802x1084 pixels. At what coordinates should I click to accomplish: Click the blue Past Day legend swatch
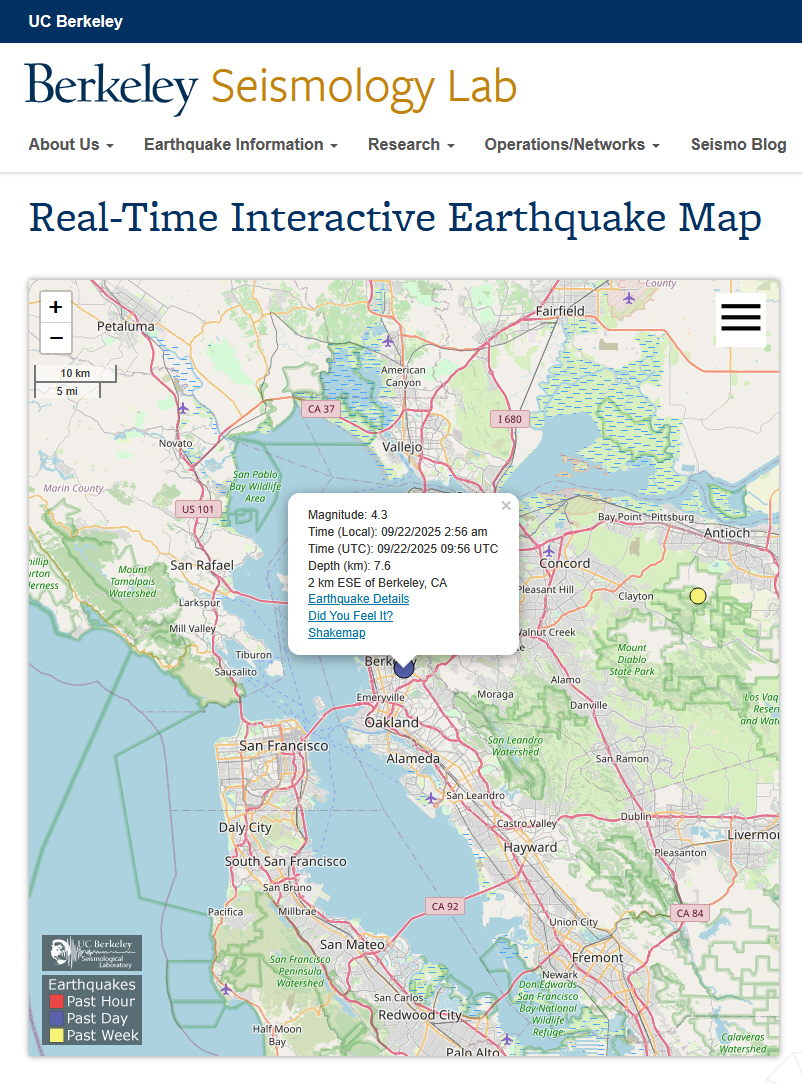(x=57, y=1018)
